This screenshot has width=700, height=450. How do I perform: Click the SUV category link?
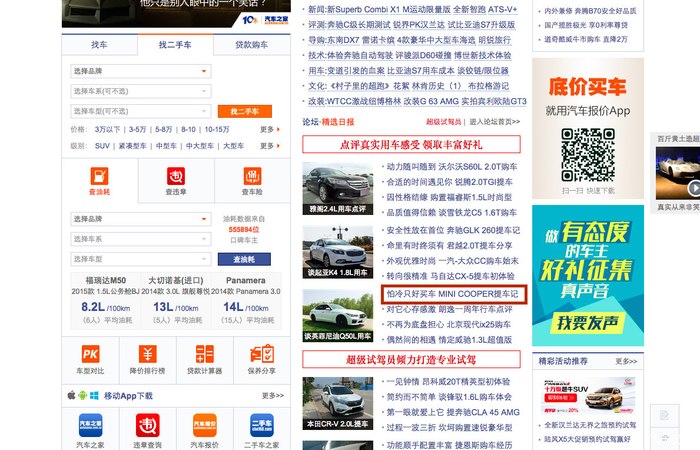point(102,145)
